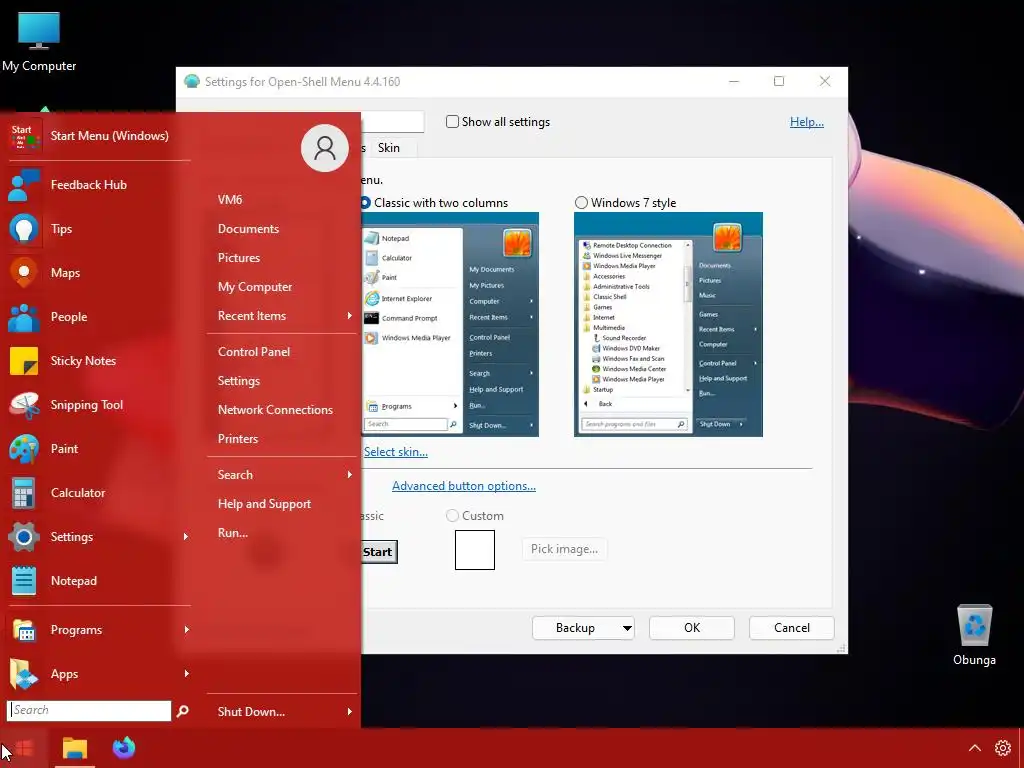Screen dimensions: 1024x768
Task: Open Control Panel menu entry
Action: pyautogui.click(x=254, y=352)
